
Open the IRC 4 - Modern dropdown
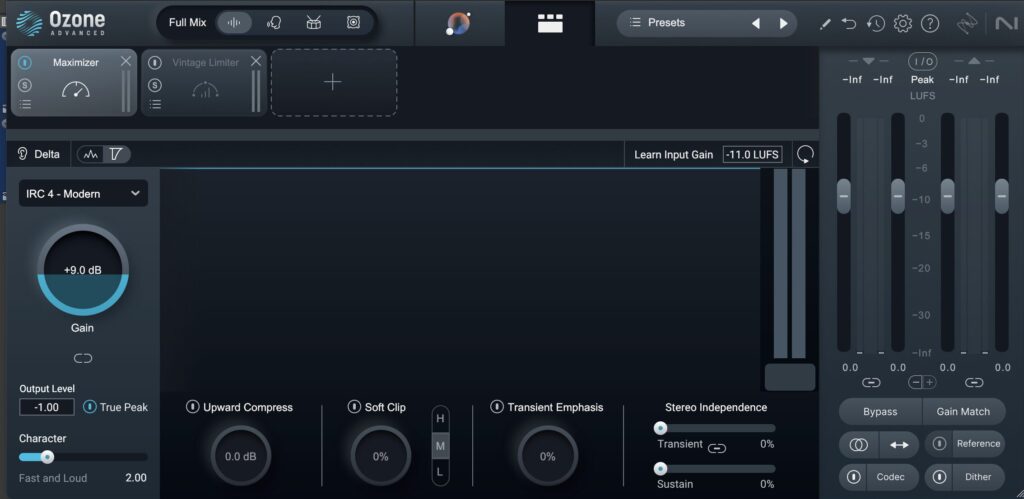(x=83, y=193)
